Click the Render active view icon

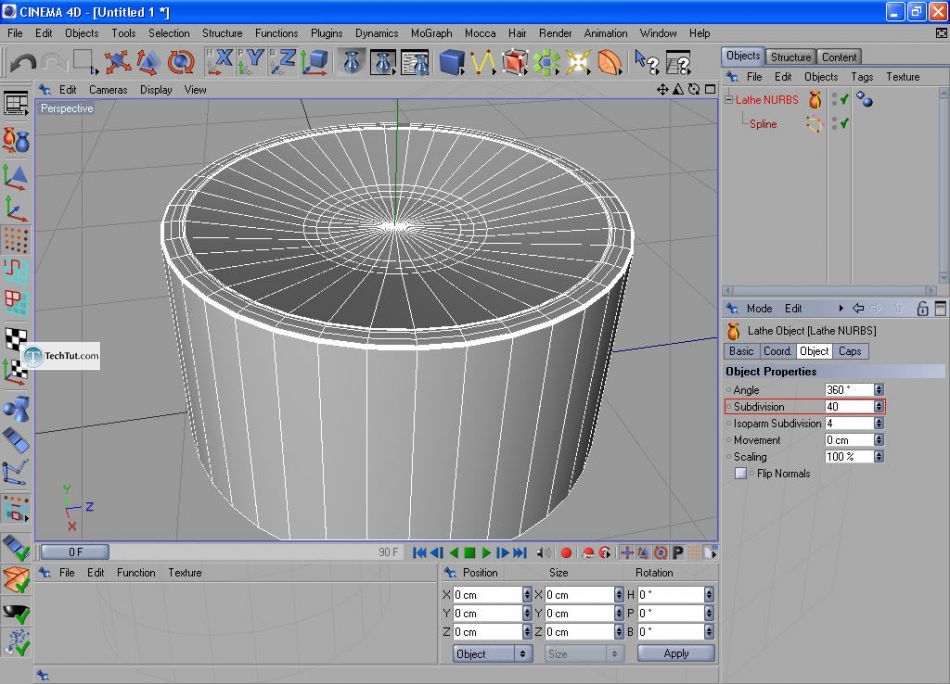click(x=351, y=62)
